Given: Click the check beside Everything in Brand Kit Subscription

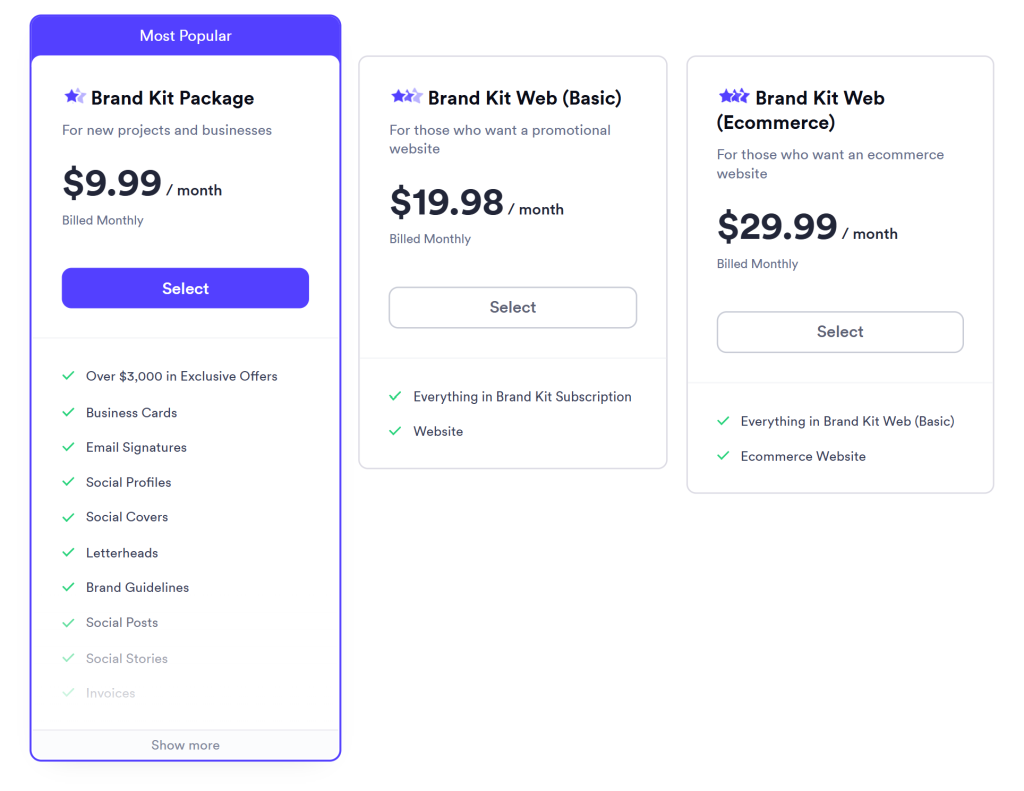Looking at the screenshot, I should (396, 396).
